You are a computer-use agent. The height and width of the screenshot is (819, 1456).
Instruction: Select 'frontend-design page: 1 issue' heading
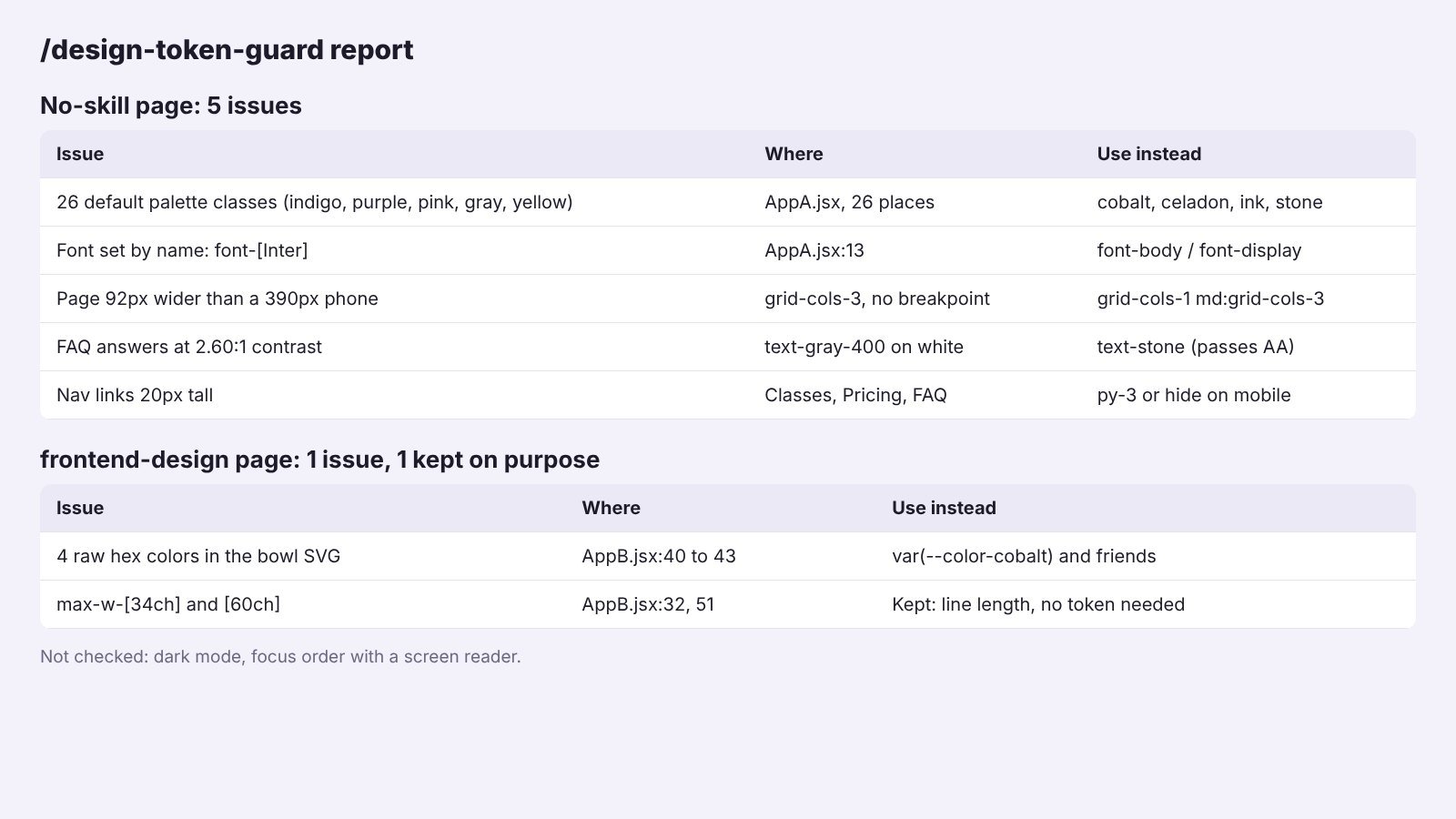[x=319, y=460]
